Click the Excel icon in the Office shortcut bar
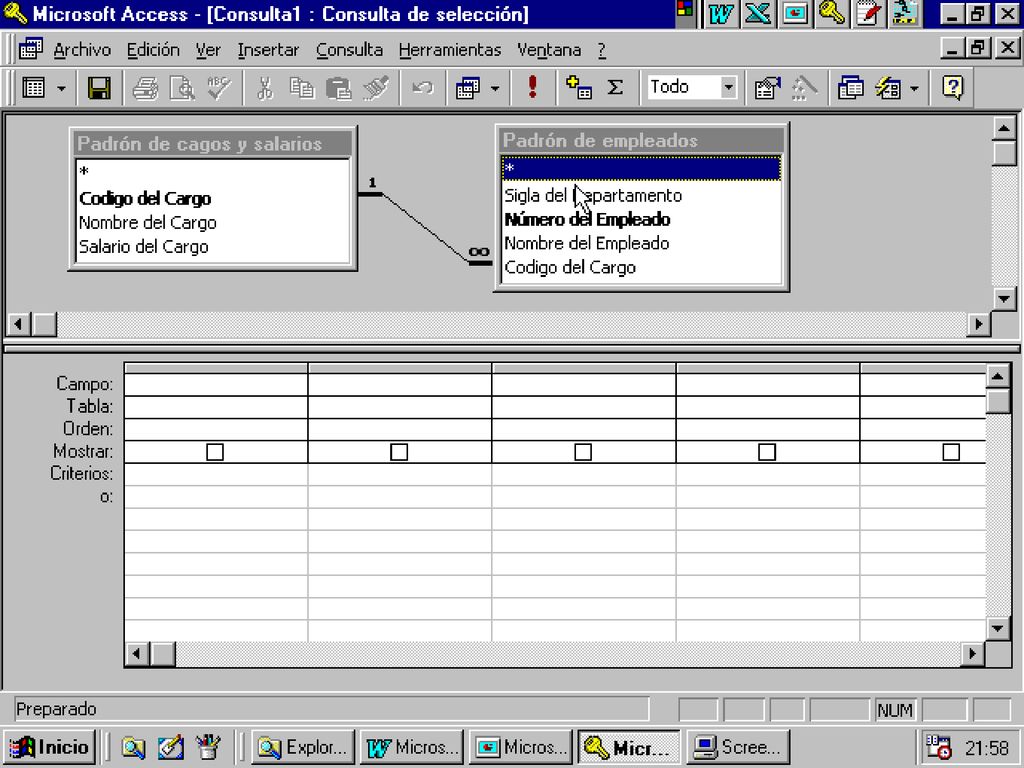 point(758,14)
